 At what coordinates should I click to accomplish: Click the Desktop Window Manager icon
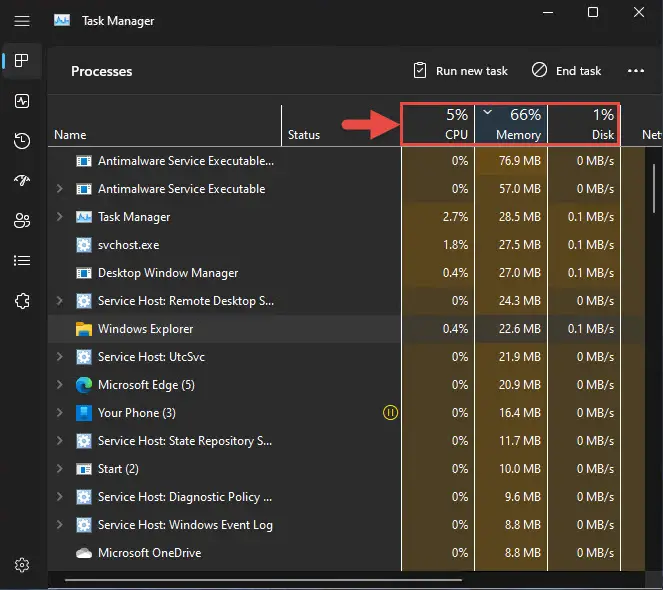(84, 273)
